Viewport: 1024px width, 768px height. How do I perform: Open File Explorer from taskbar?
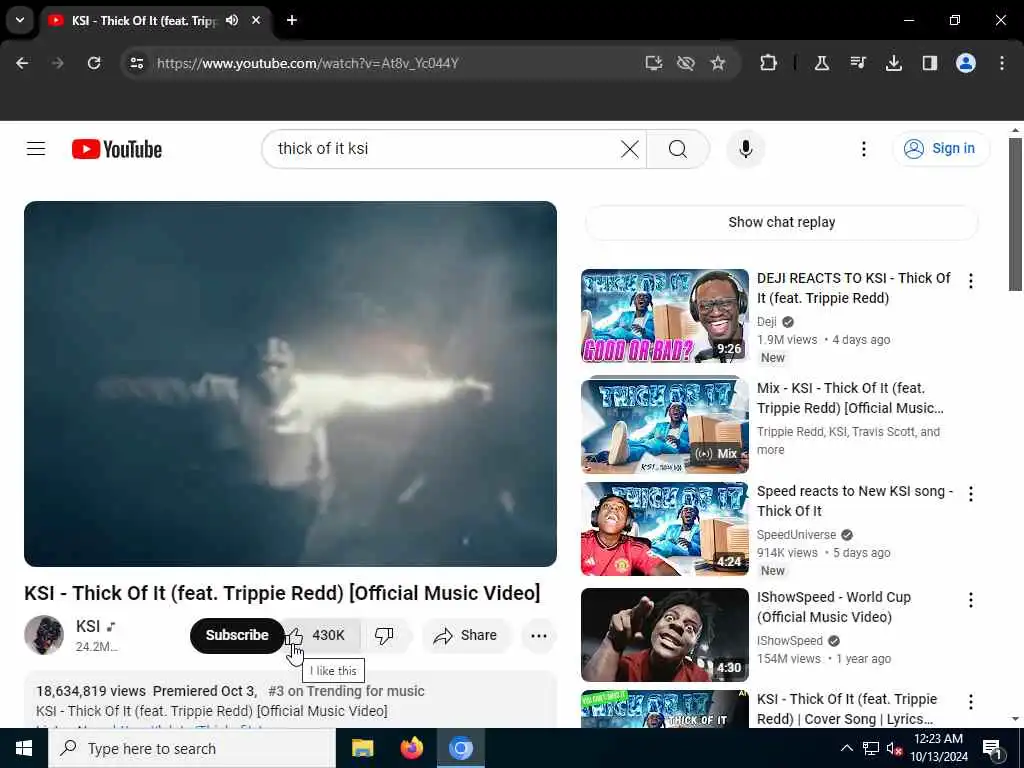(x=362, y=748)
